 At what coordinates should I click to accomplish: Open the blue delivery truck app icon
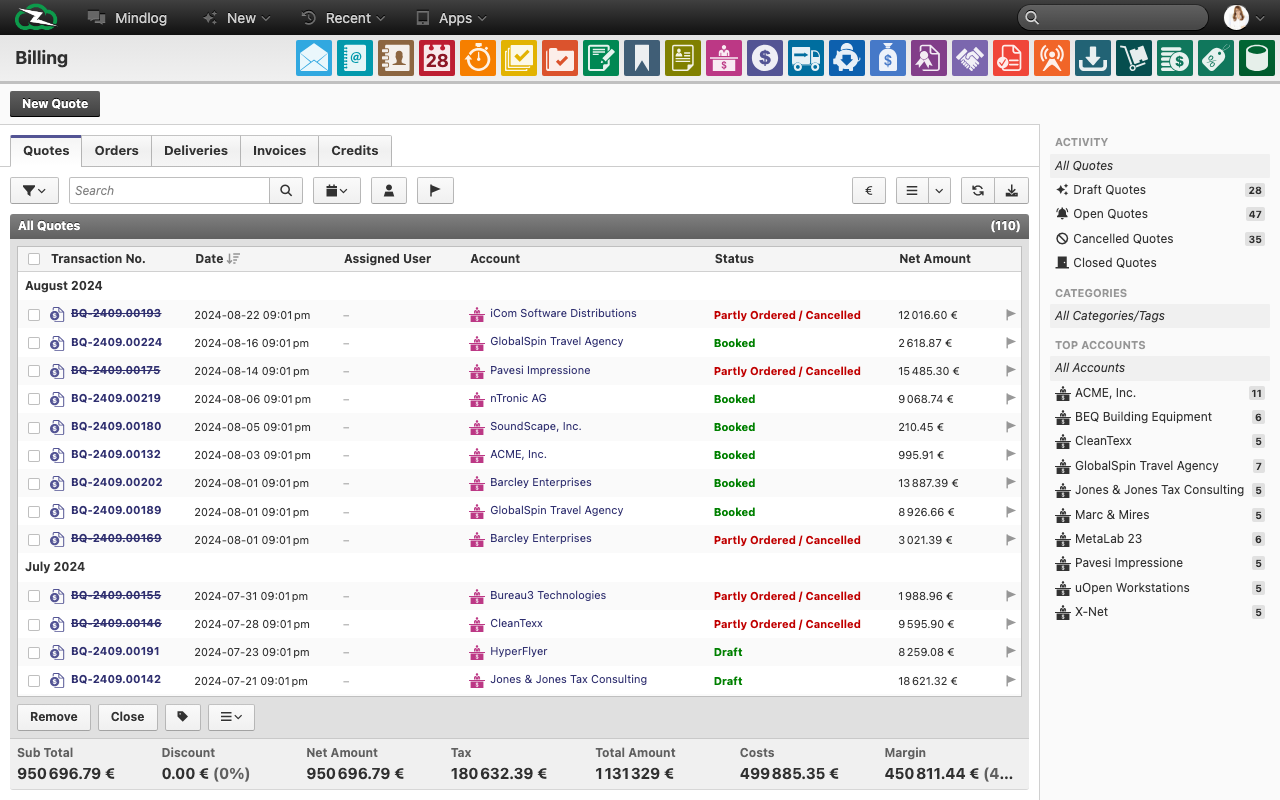coord(806,58)
